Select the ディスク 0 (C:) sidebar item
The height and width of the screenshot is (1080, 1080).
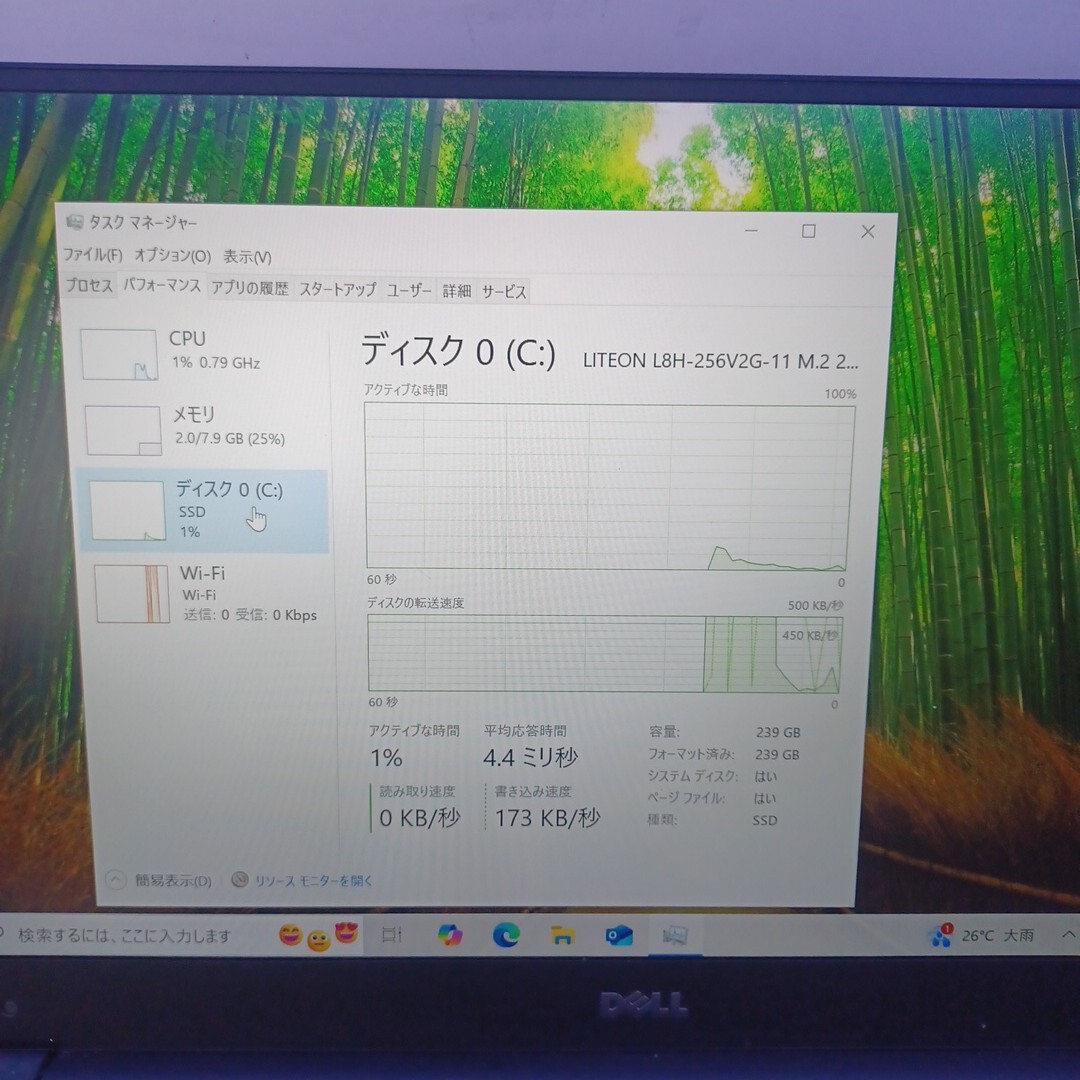[203, 510]
